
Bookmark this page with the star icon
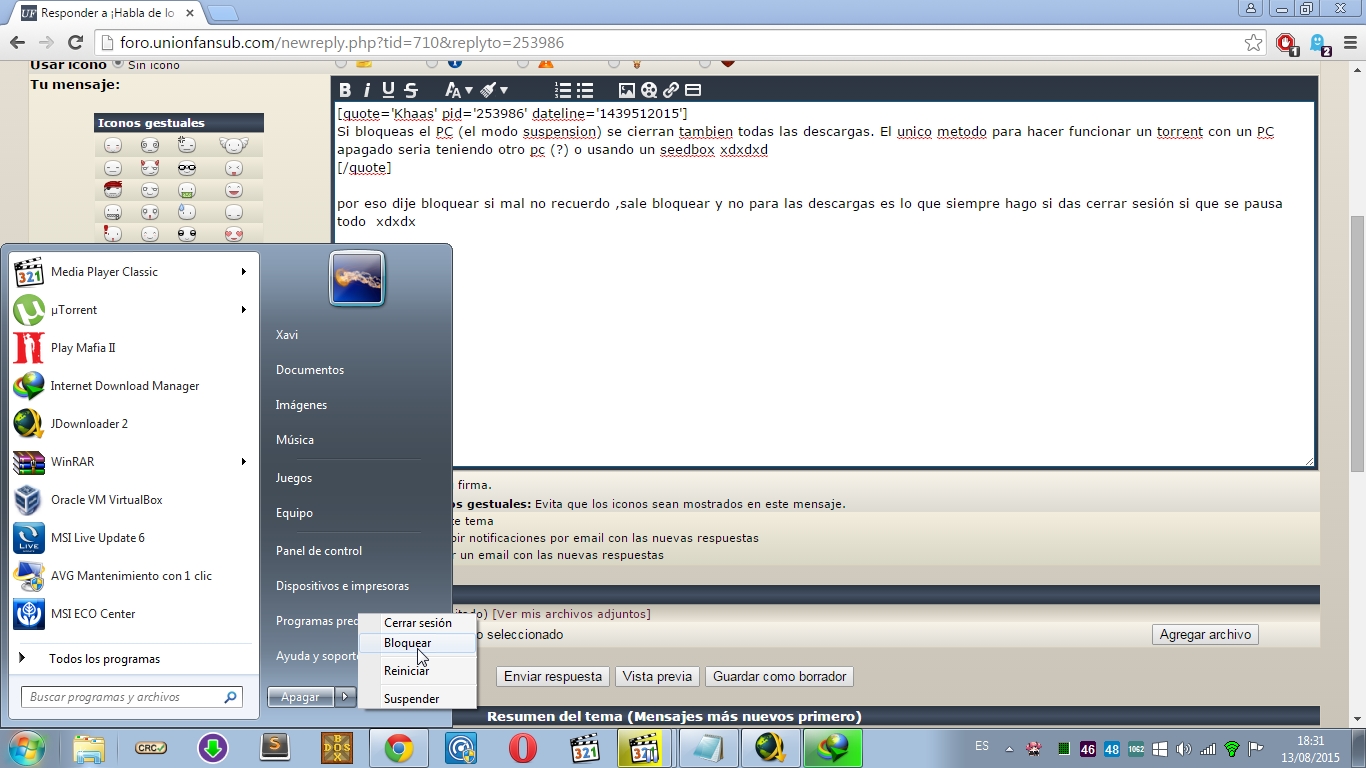pos(1253,43)
